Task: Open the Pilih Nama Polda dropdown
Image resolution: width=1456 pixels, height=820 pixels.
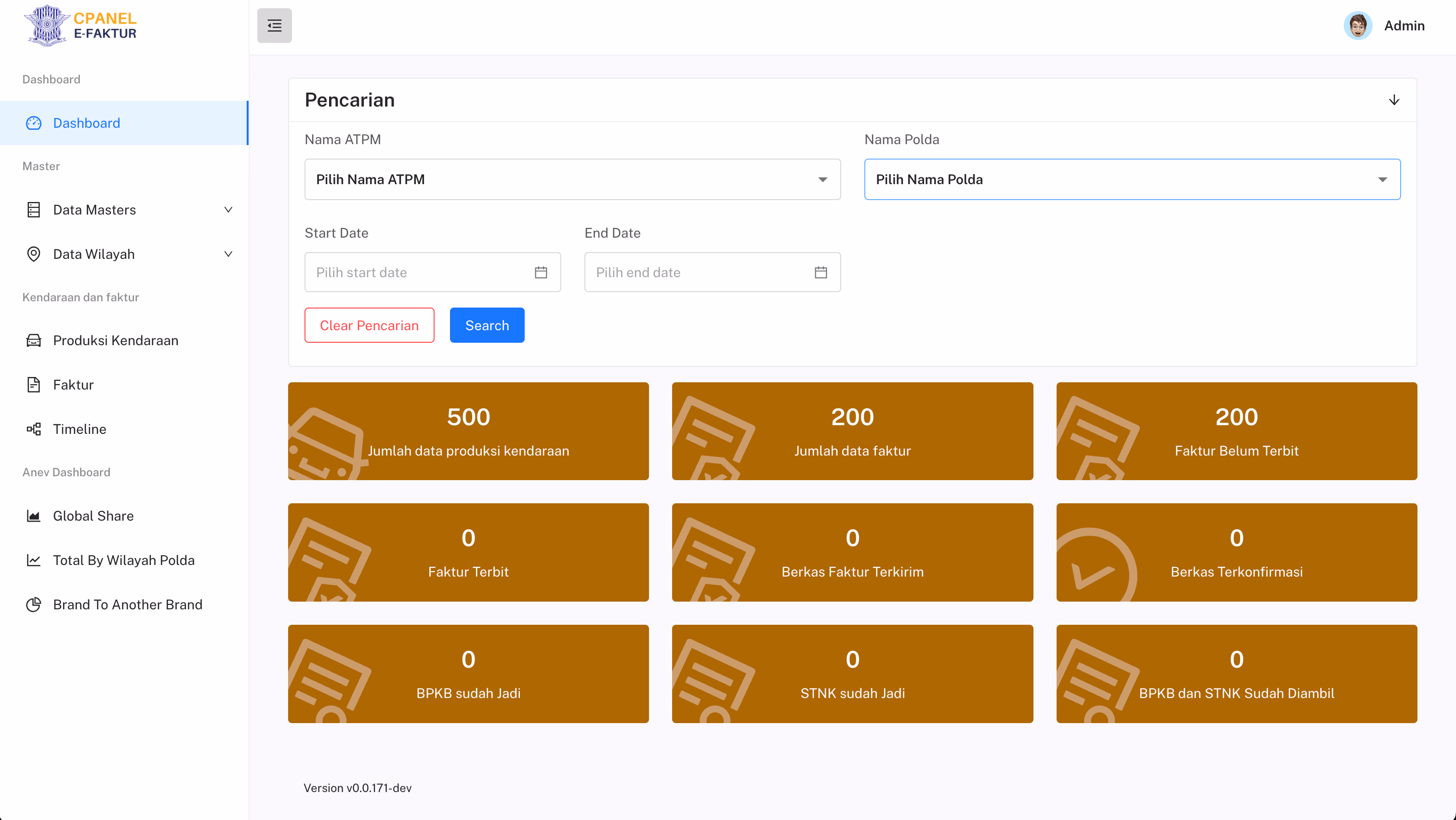Action: [1132, 179]
